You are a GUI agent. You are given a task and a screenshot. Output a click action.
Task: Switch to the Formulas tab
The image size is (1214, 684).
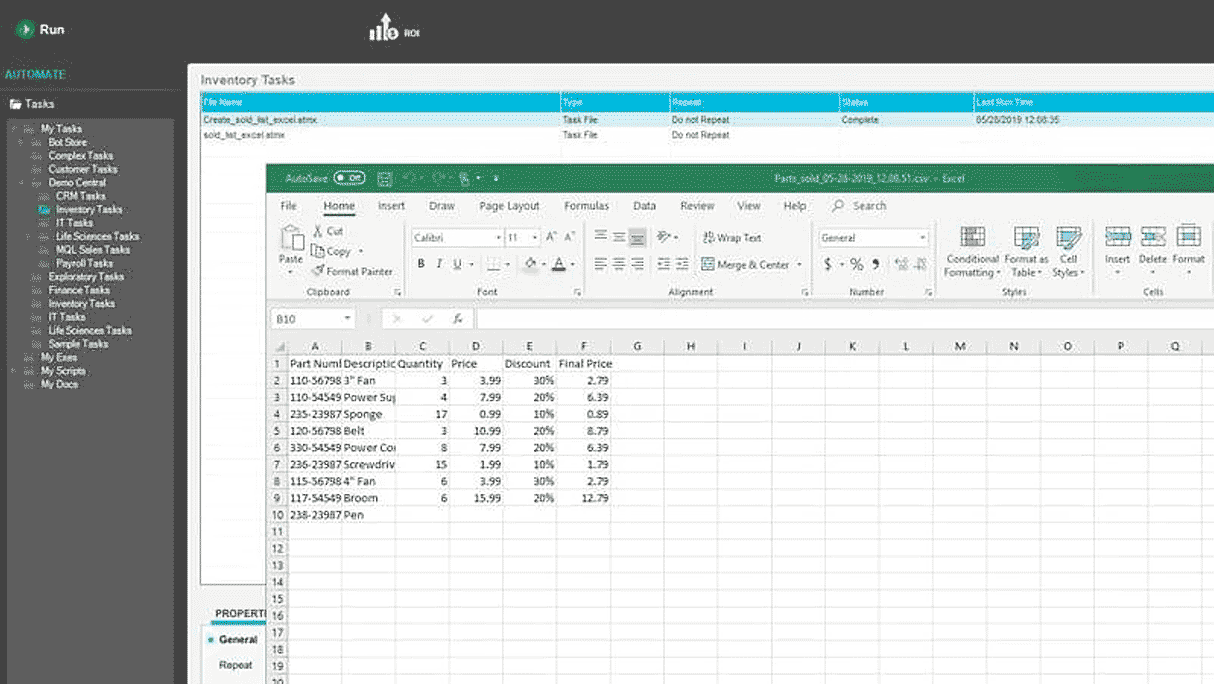[x=586, y=206]
